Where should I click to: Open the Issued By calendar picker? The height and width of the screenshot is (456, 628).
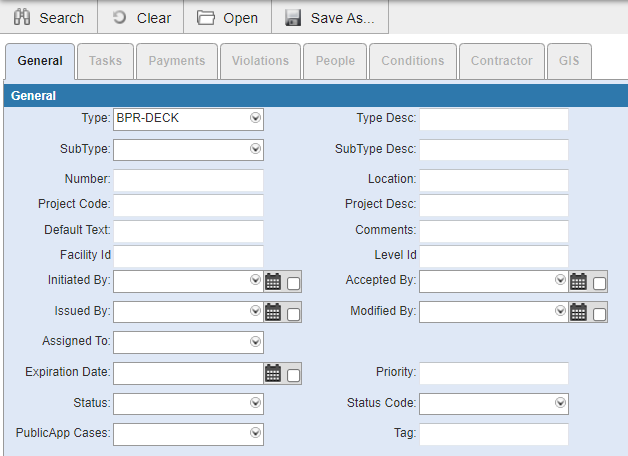[x=273, y=312]
